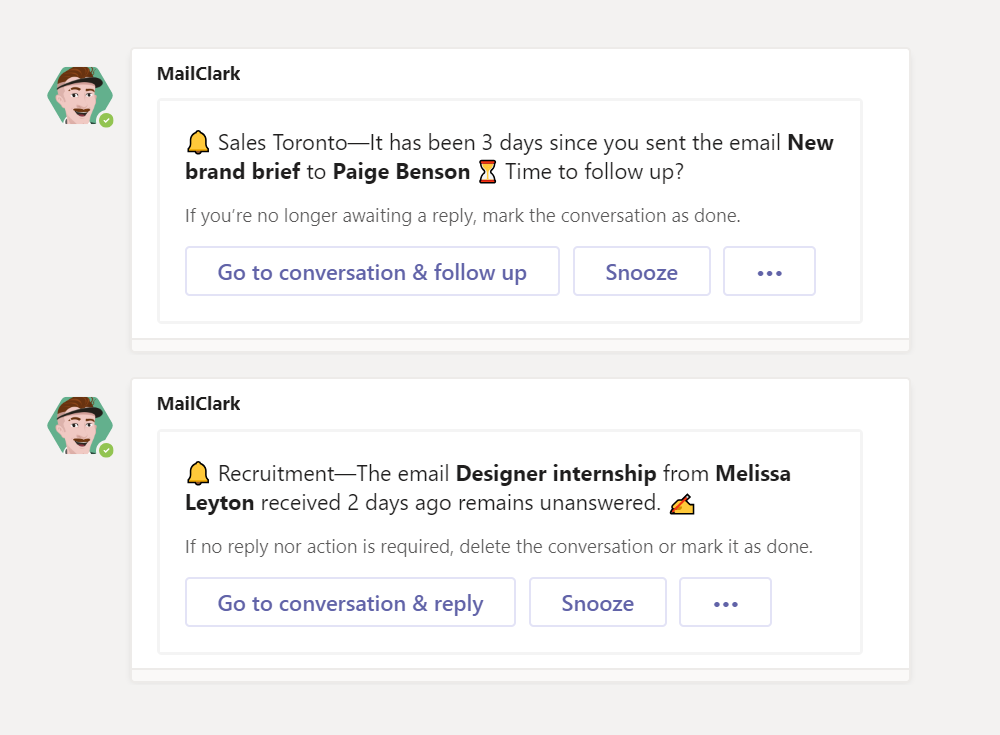This screenshot has height=735, width=1000.
Task: Click hourglass emoji before 'Time to follow up?'
Action: click(487, 172)
